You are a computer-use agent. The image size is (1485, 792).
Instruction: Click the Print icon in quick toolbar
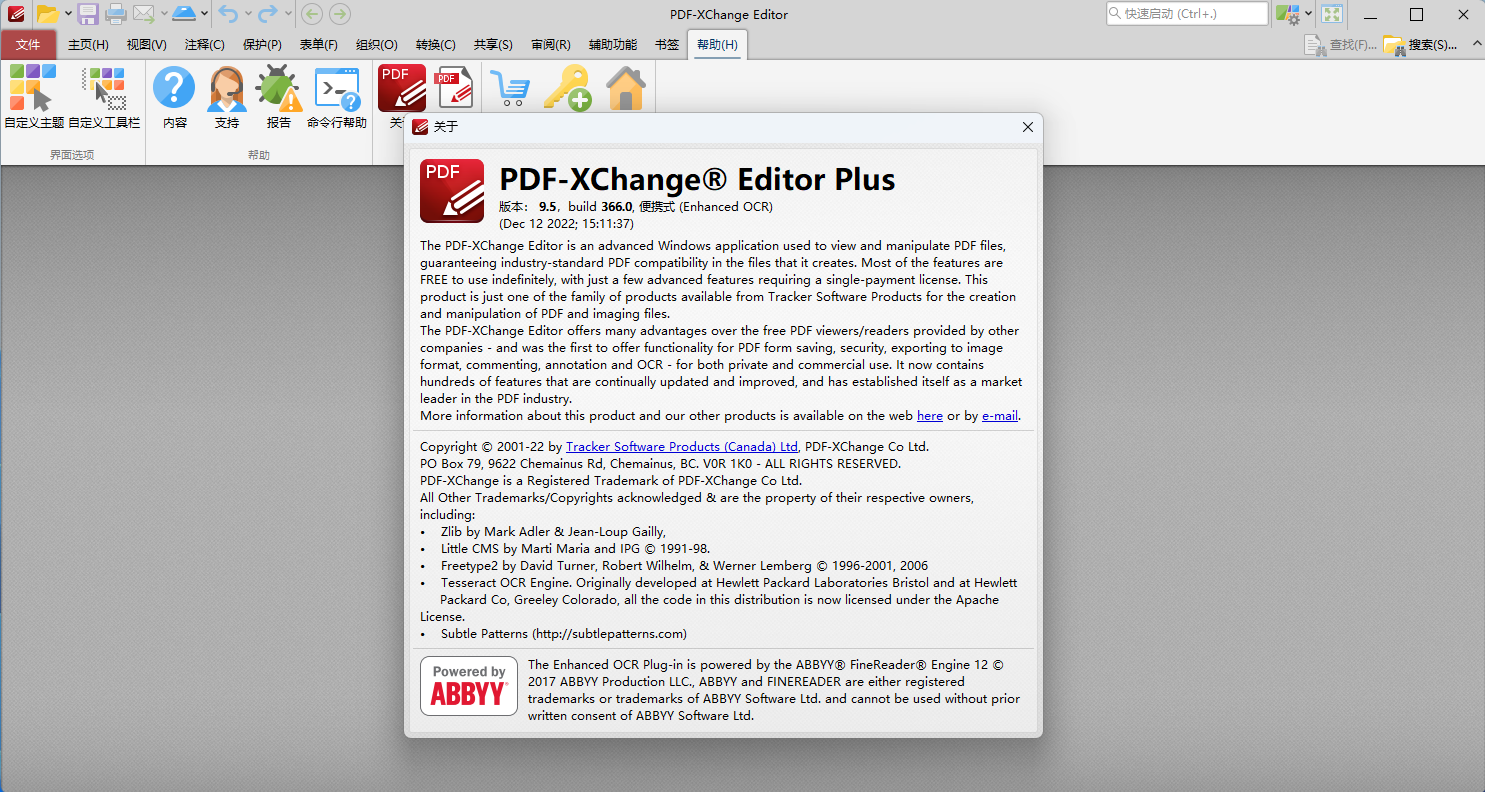point(116,14)
